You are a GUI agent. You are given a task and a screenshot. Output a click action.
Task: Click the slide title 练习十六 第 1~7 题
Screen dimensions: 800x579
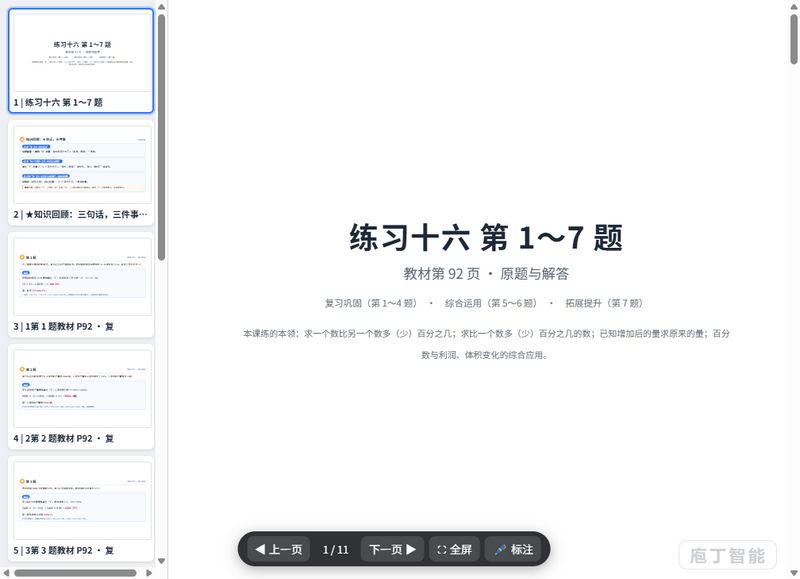486,238
